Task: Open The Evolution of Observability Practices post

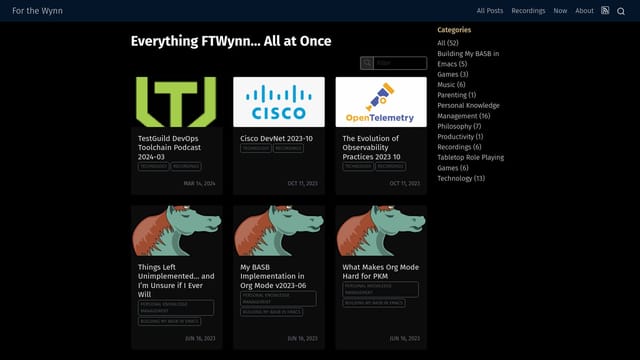Action: click(371, 147)
